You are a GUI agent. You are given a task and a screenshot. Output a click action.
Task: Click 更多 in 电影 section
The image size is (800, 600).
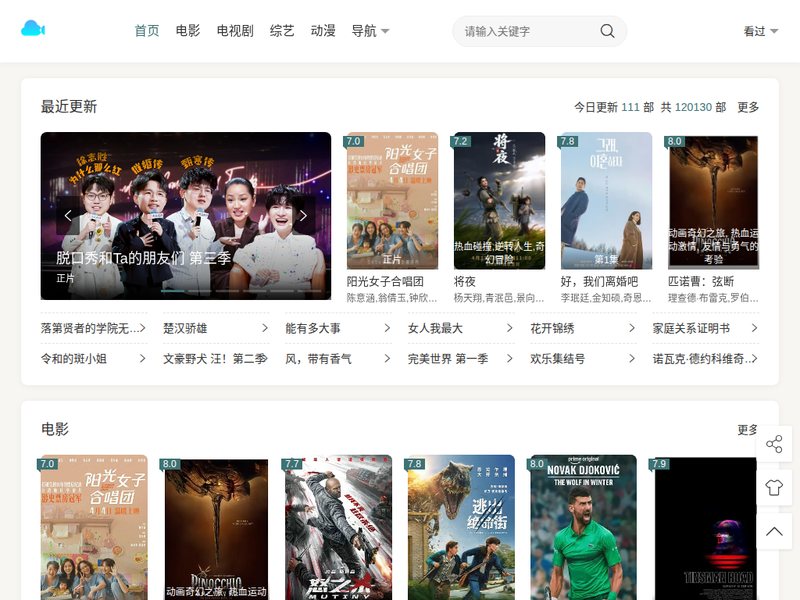tap(748, 430)
